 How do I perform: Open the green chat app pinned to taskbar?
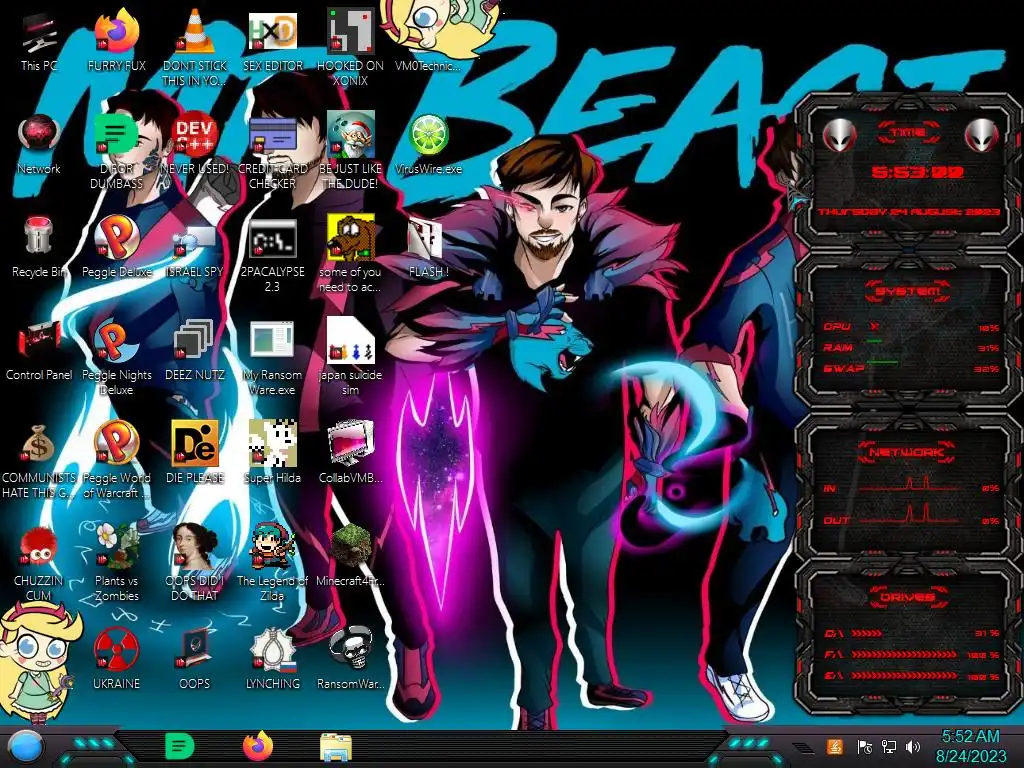tap(180, 746)
